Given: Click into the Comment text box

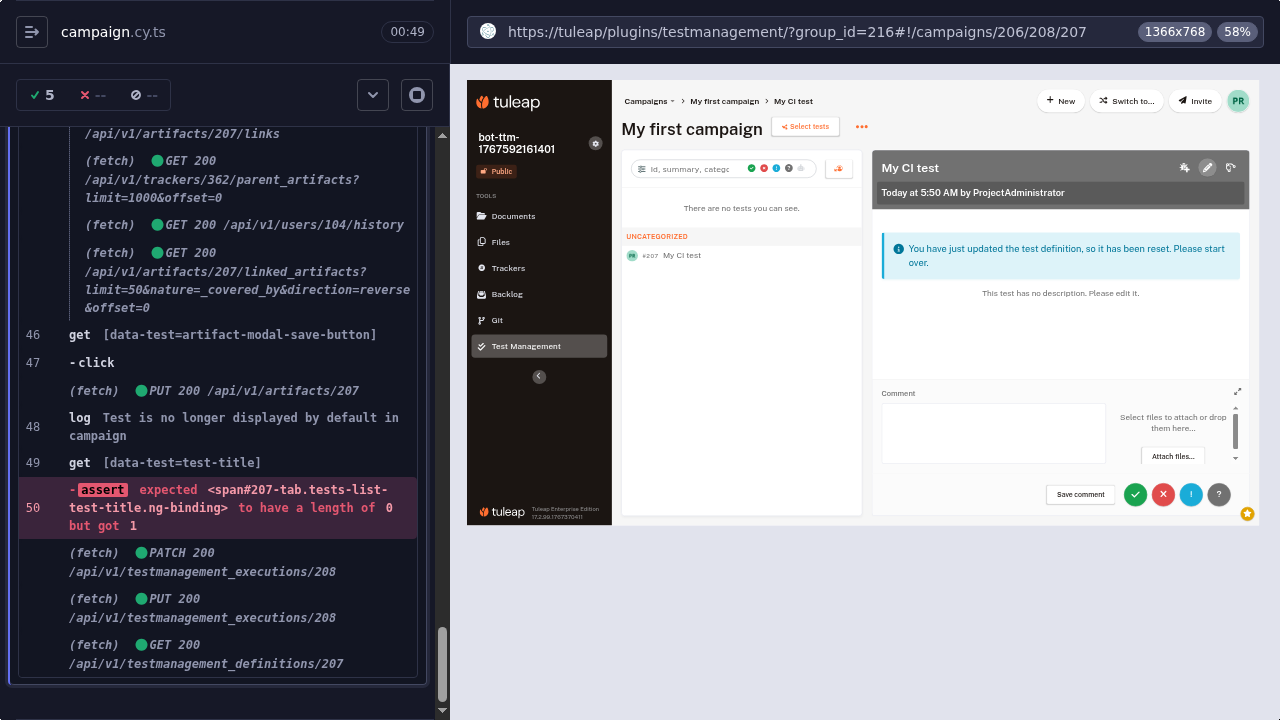Looking at the screenshot, I should (x=993, y=433).
